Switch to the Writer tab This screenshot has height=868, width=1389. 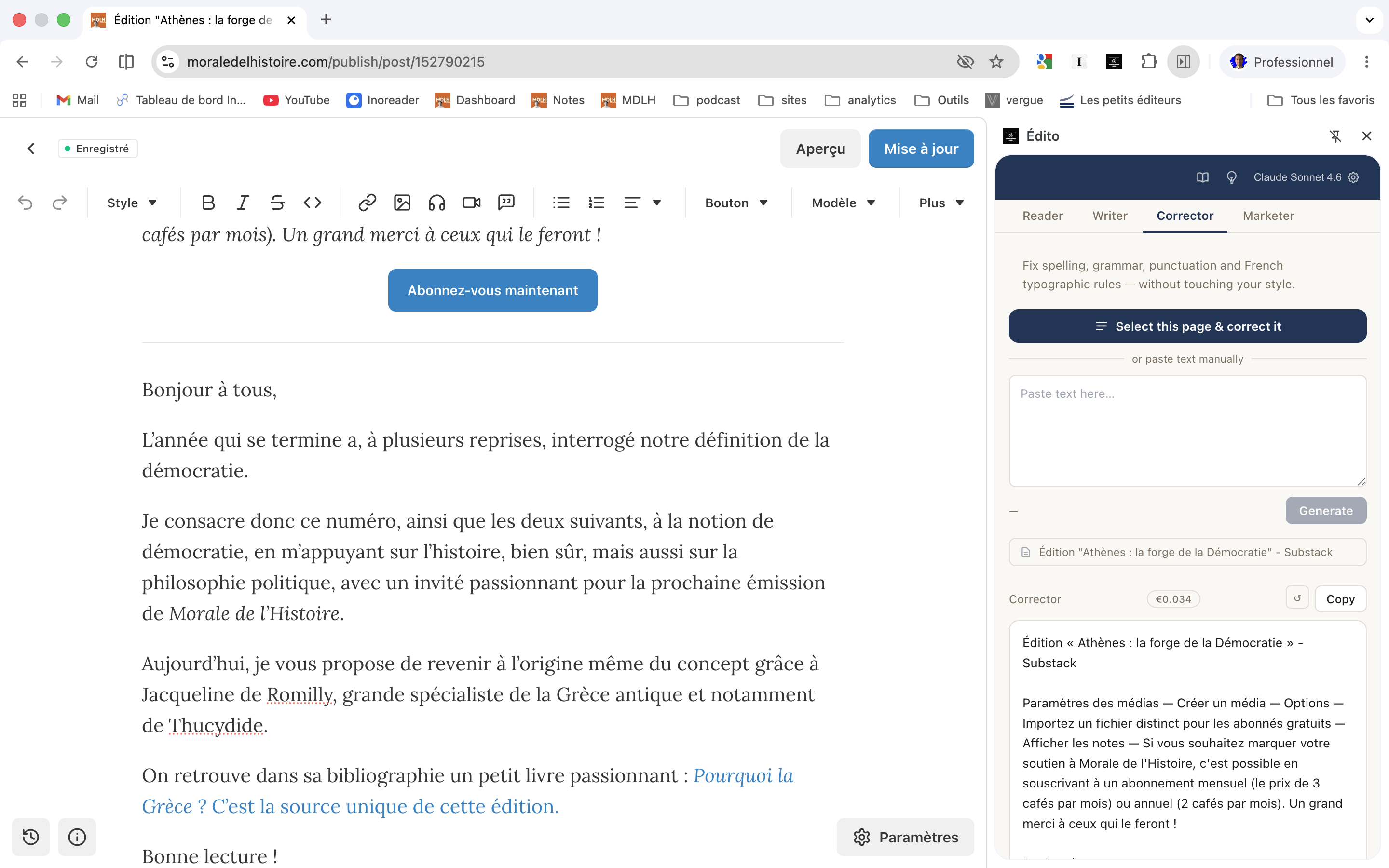pyautogui.click(x=1109, y=216)
